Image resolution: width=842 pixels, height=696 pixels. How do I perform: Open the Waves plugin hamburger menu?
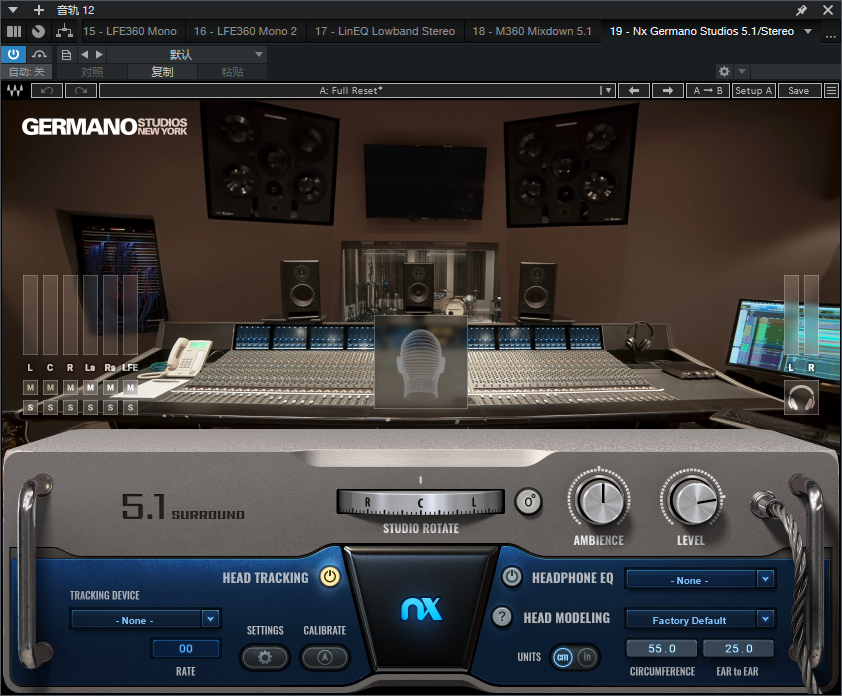pyautogui.click(x=831, y=91)
